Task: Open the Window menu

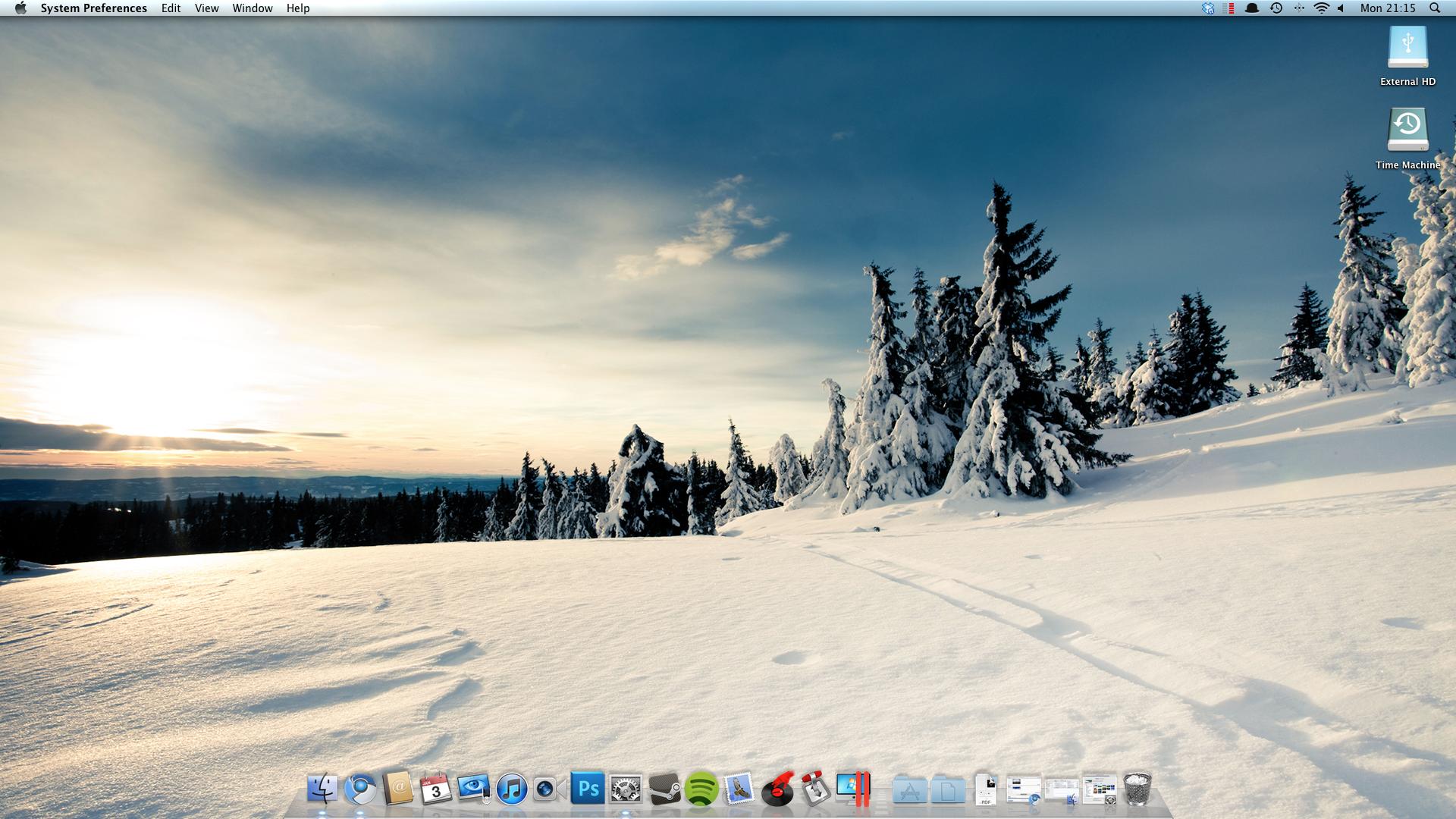Action: click(x=253, y=8)
